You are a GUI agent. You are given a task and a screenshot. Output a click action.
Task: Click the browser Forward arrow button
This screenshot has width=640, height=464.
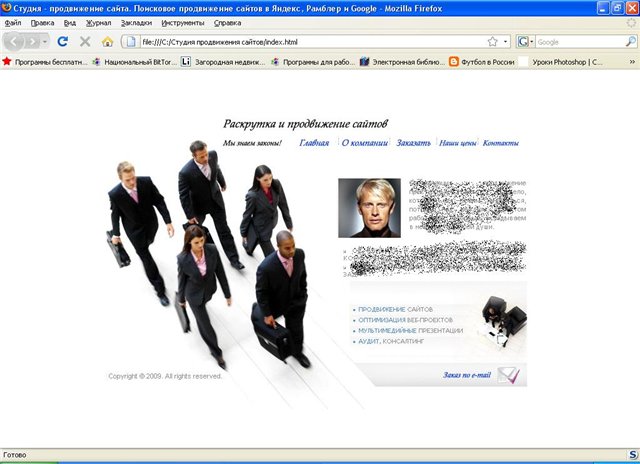click(x=32, y=42)
